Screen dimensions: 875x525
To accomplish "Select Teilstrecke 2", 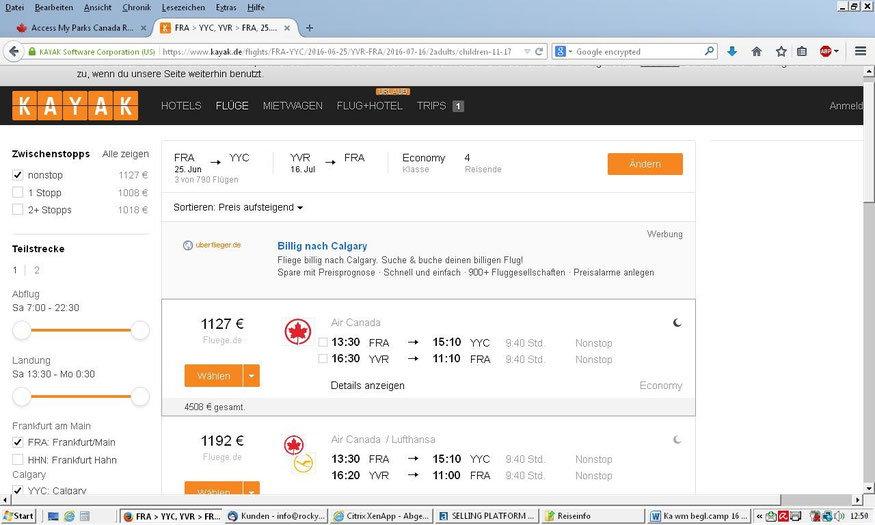I will pos(37,270).
